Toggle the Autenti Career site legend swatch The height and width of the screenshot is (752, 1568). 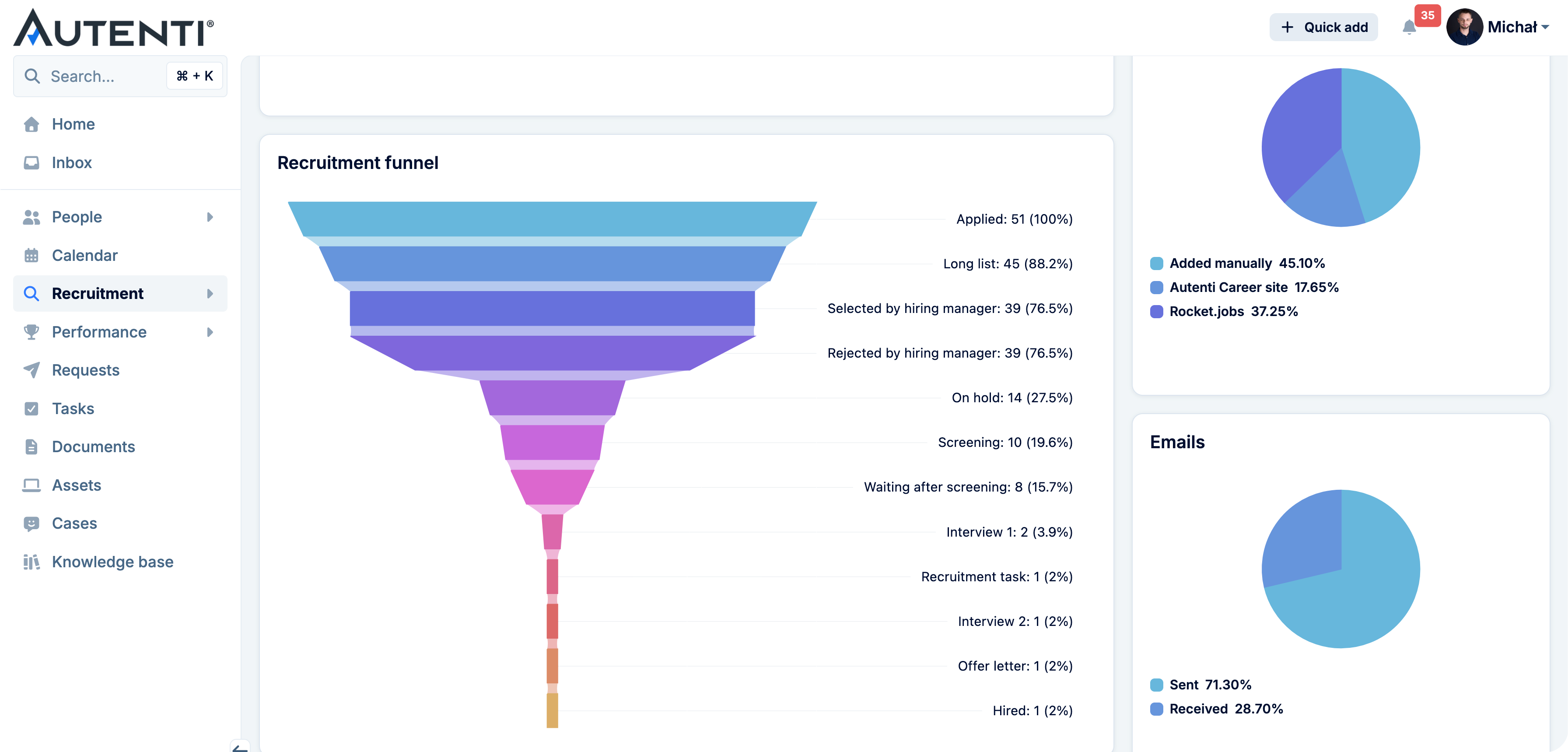pos(1156,288)
